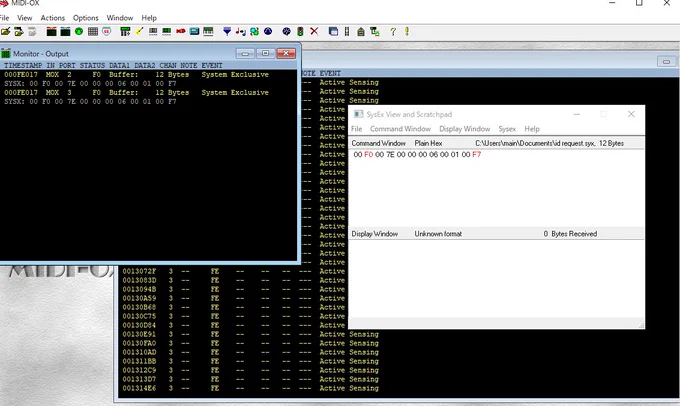Click the 0 Bytes Received status text
This screenshot has height=406, width=680.
570,234
